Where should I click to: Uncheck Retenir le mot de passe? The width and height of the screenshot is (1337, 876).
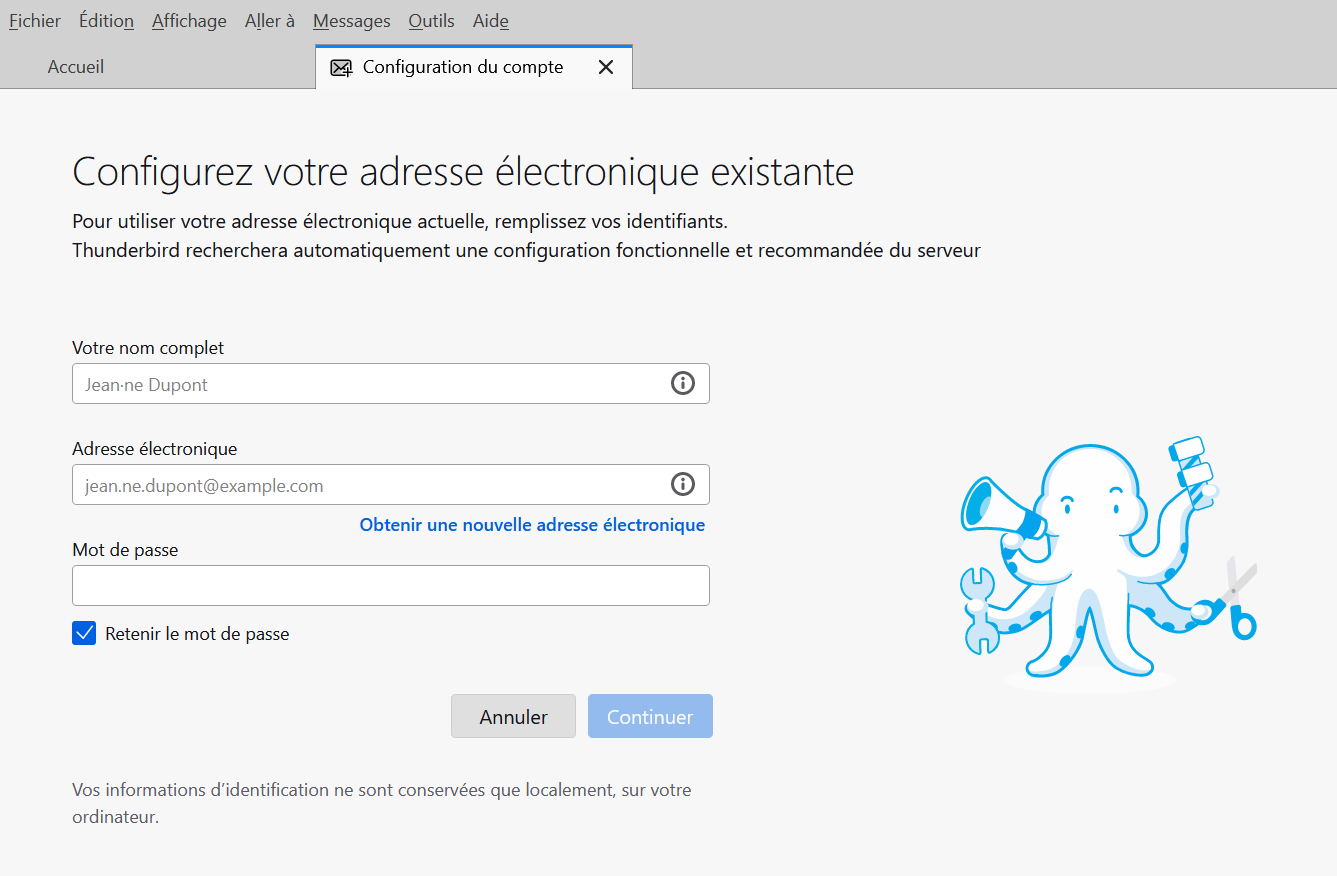click(x=84, y=634)
